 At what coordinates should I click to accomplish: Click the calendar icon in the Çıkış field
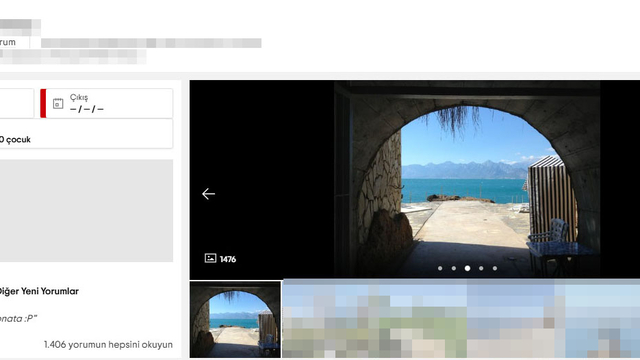tap(58, 104)
